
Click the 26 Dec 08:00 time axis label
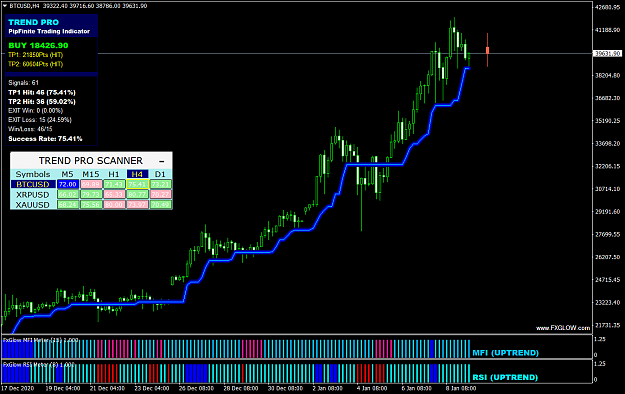tap(196, 388)
